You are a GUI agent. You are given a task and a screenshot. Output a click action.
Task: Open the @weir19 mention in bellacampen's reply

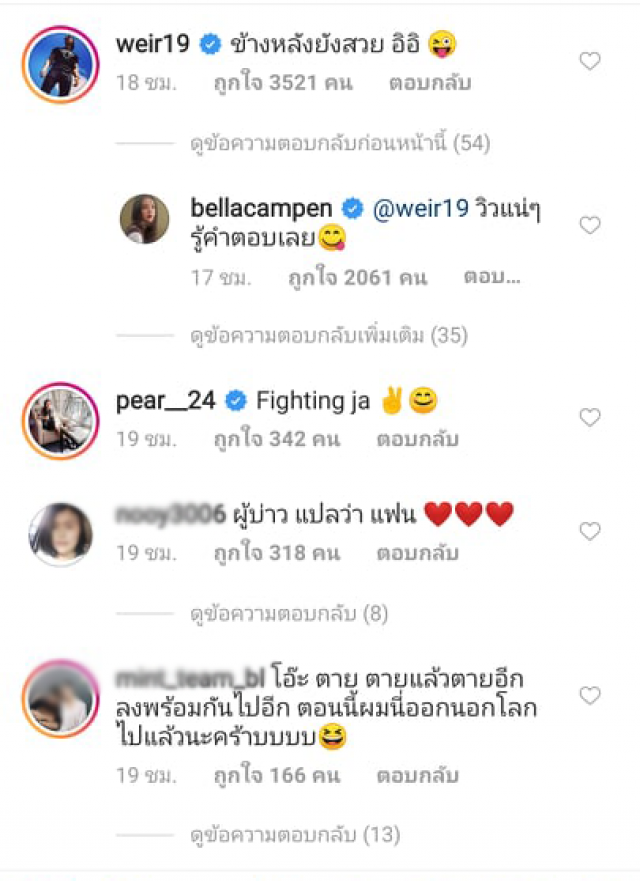[421, 208]
